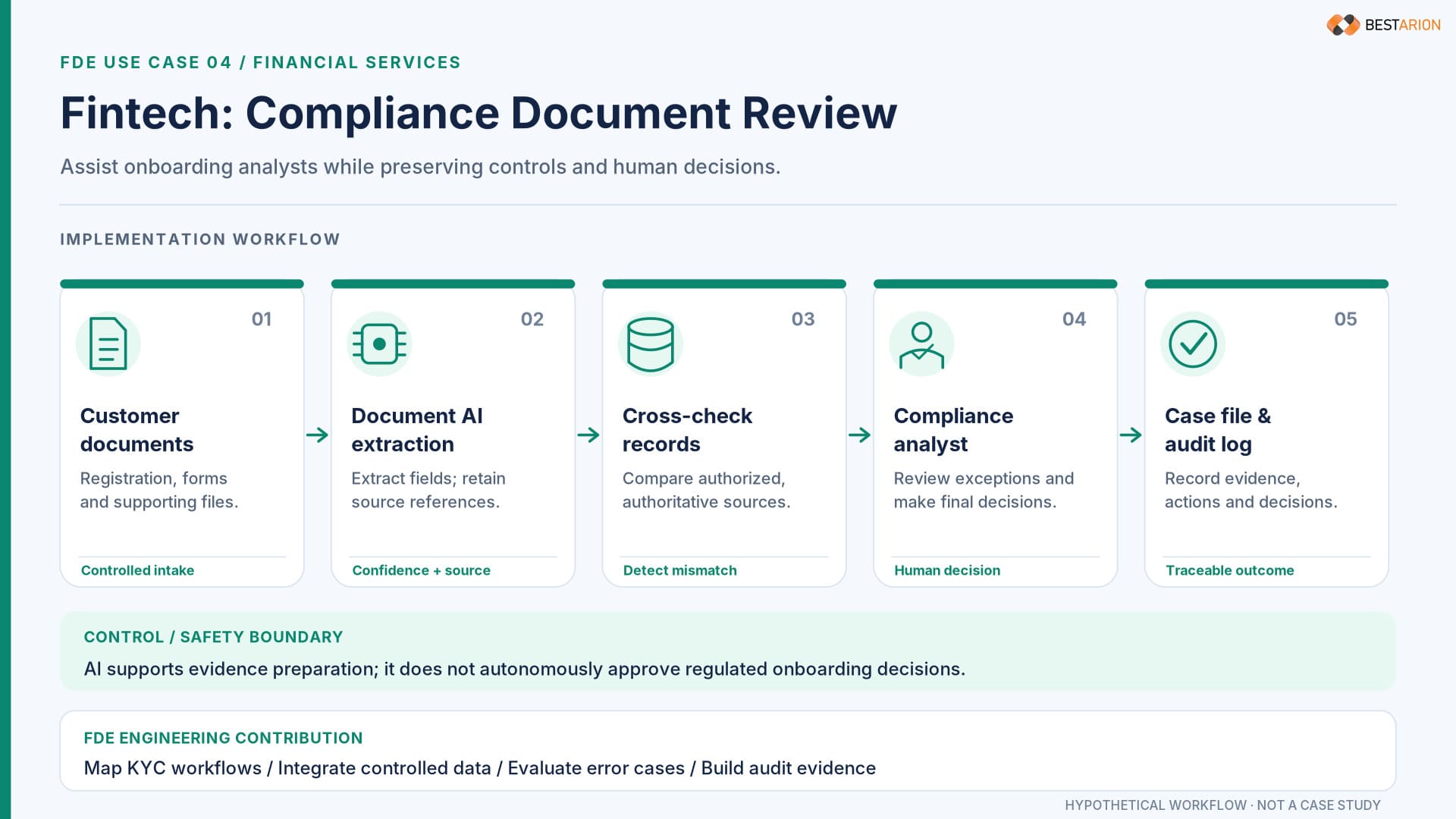Select the Cross-check records heading
Screen dimensions: 1456x819
pyautogui.click(x=687, y=430)
